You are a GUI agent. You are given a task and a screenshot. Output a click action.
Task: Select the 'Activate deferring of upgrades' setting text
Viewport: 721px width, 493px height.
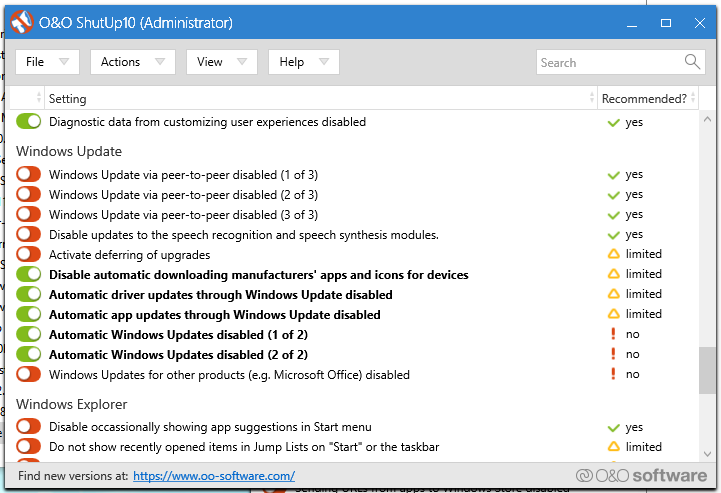[x=130, y=255]
